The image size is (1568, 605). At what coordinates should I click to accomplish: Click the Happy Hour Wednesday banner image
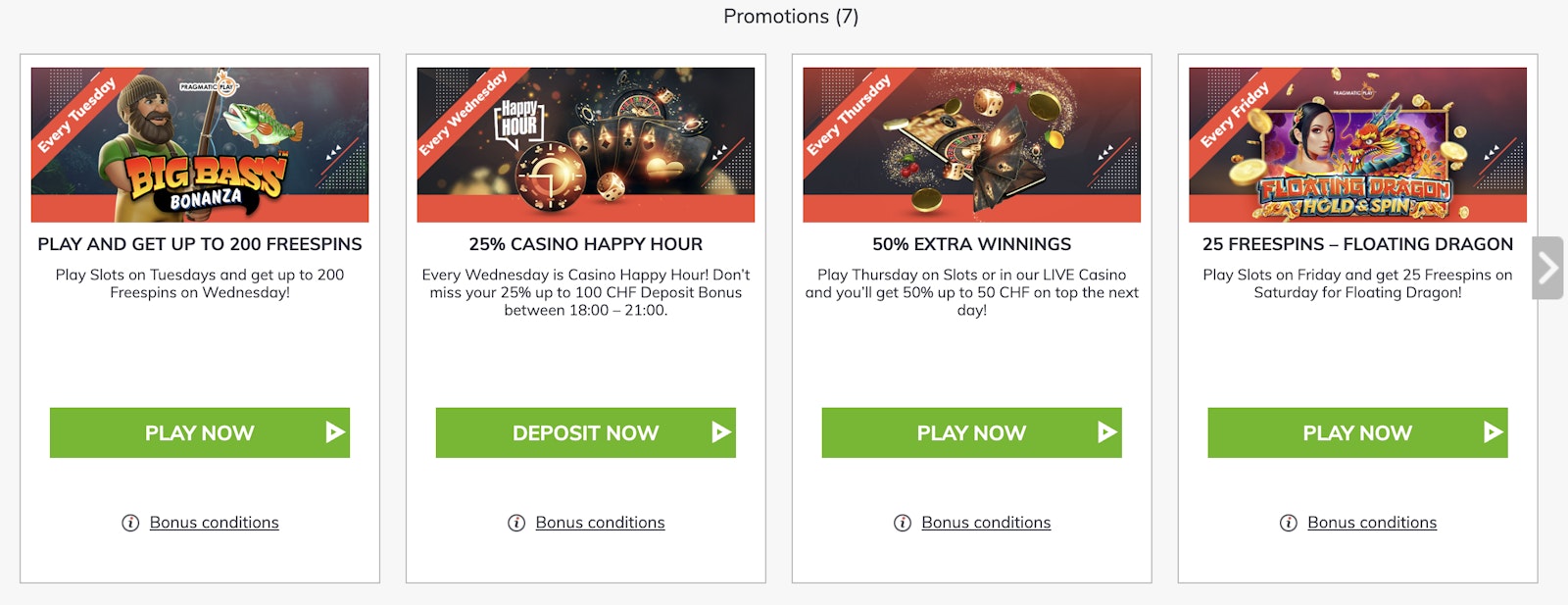click(586, 144)
